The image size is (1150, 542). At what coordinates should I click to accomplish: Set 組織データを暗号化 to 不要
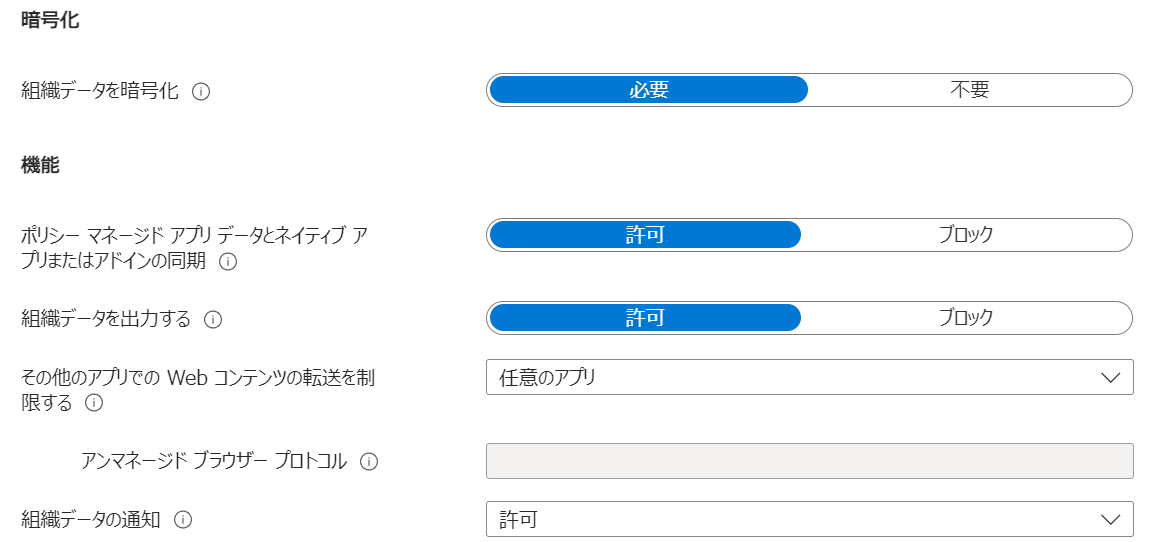[970, 90]
